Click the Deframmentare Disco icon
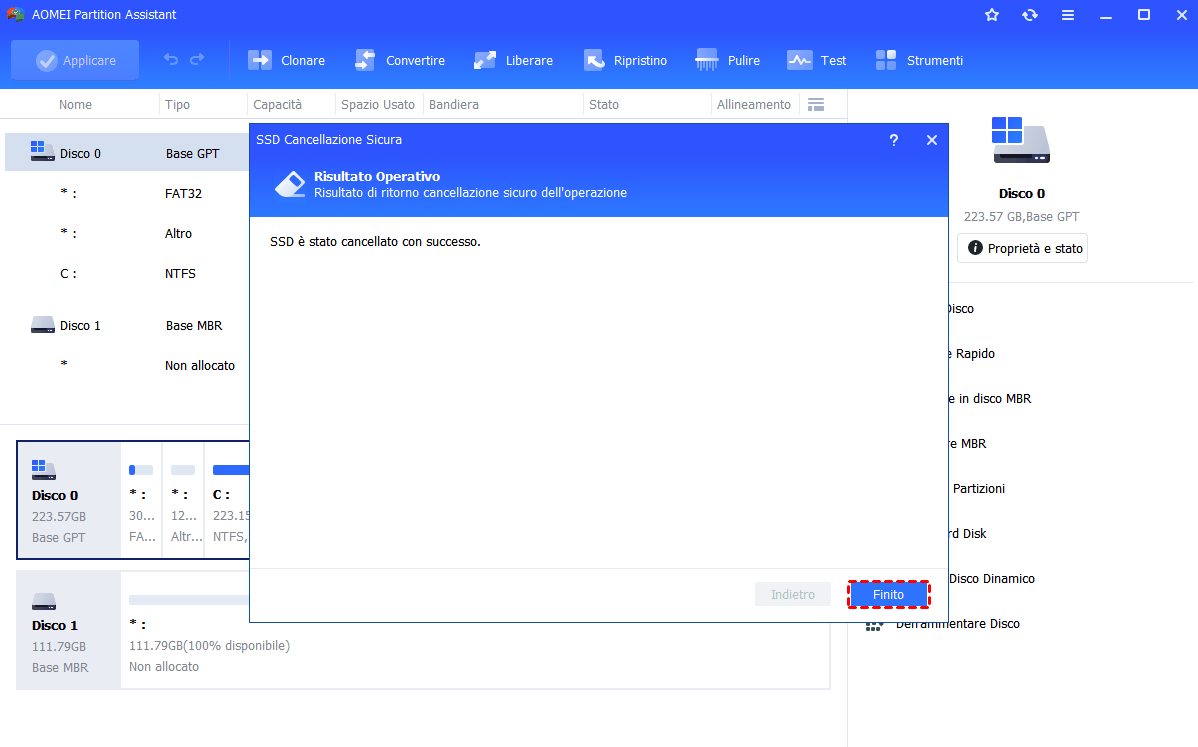The width and height of the screenshot is (1198, 747). (874, 626)
